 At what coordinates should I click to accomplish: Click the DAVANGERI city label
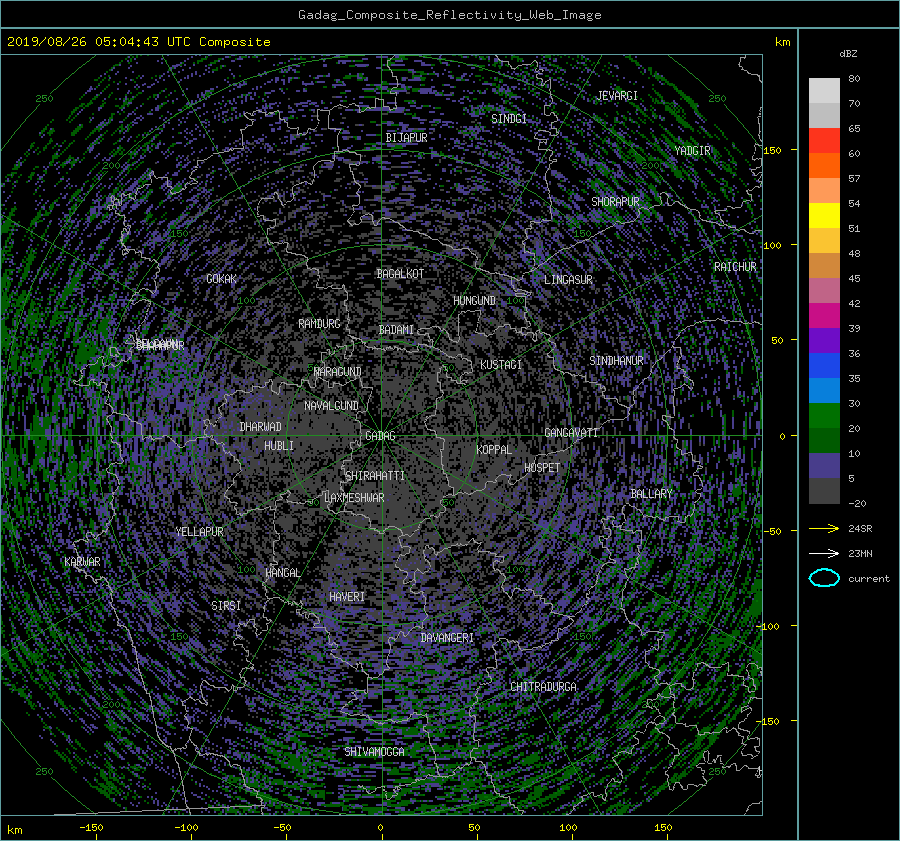(x=447, y=638)
